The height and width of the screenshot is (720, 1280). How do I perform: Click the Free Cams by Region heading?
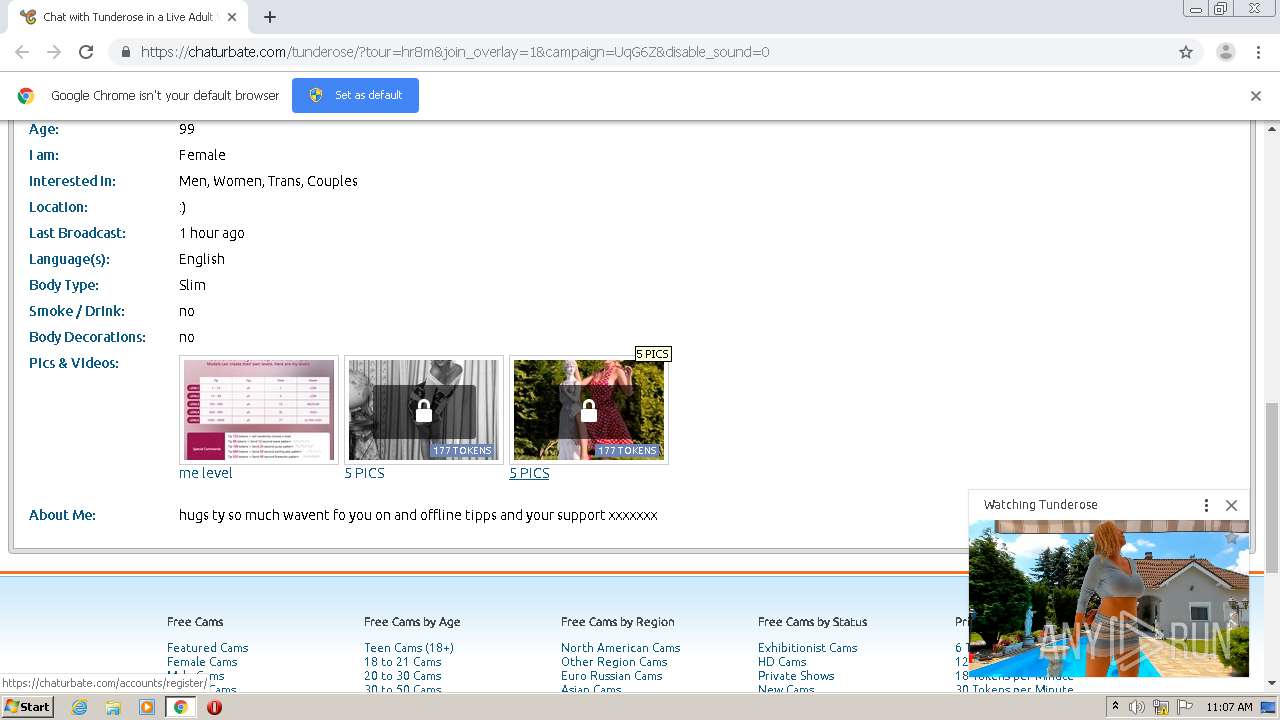(x=618, y=622)
